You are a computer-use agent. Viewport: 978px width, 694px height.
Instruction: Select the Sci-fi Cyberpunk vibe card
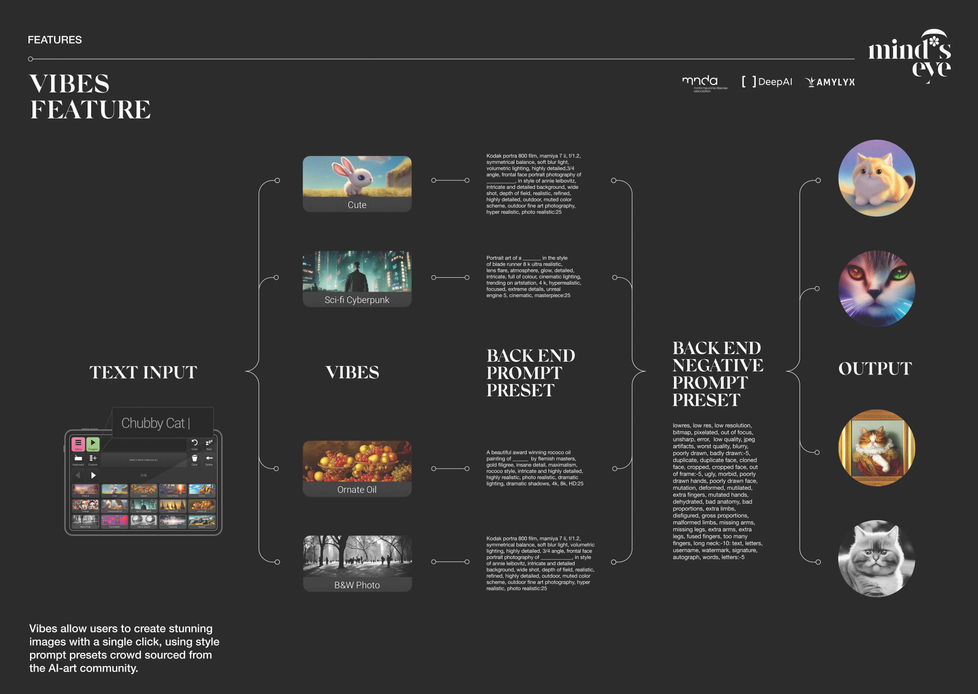[x=357, y=279]
